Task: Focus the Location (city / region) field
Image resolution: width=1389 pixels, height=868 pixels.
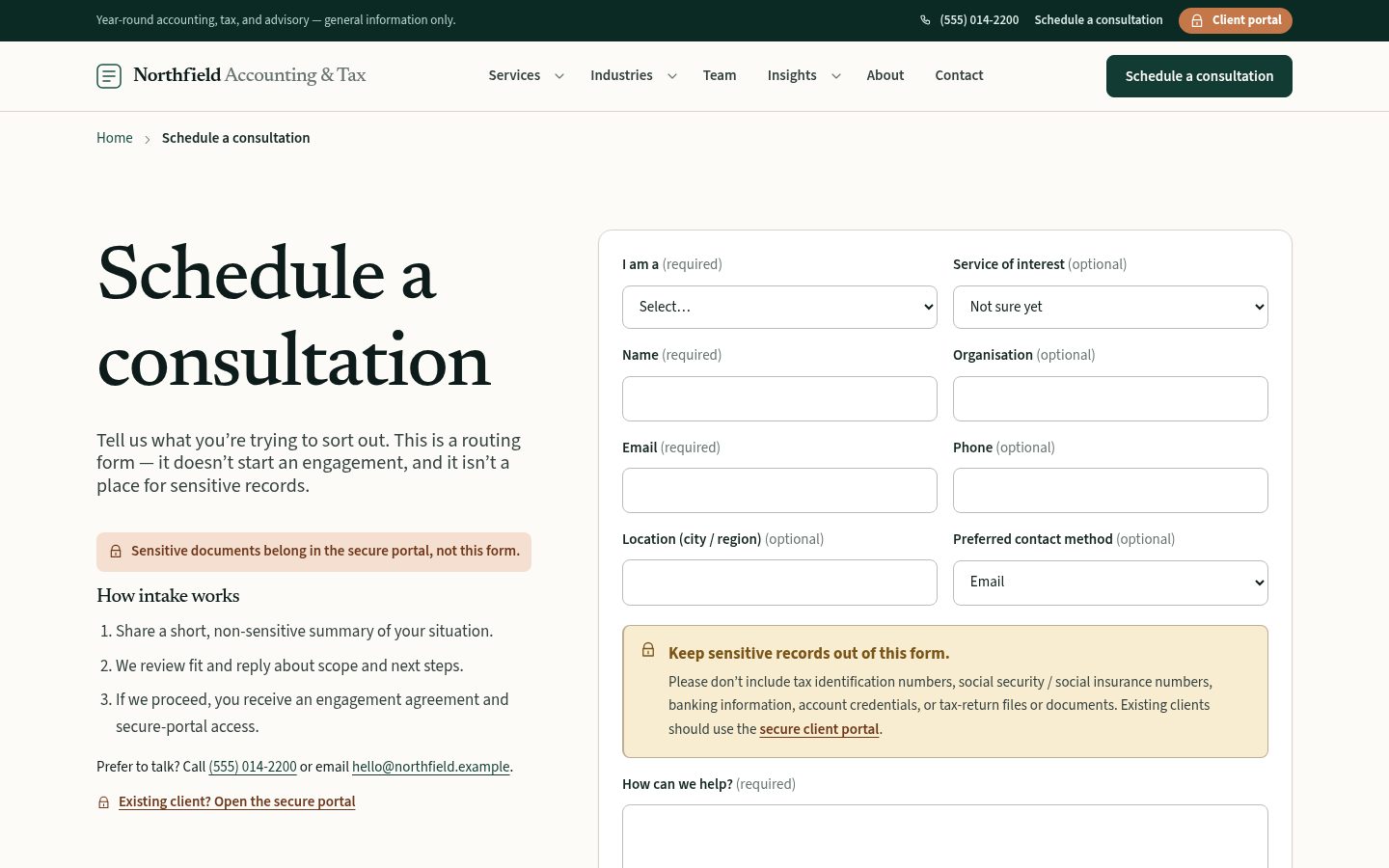Action: (x=779, y=583)
